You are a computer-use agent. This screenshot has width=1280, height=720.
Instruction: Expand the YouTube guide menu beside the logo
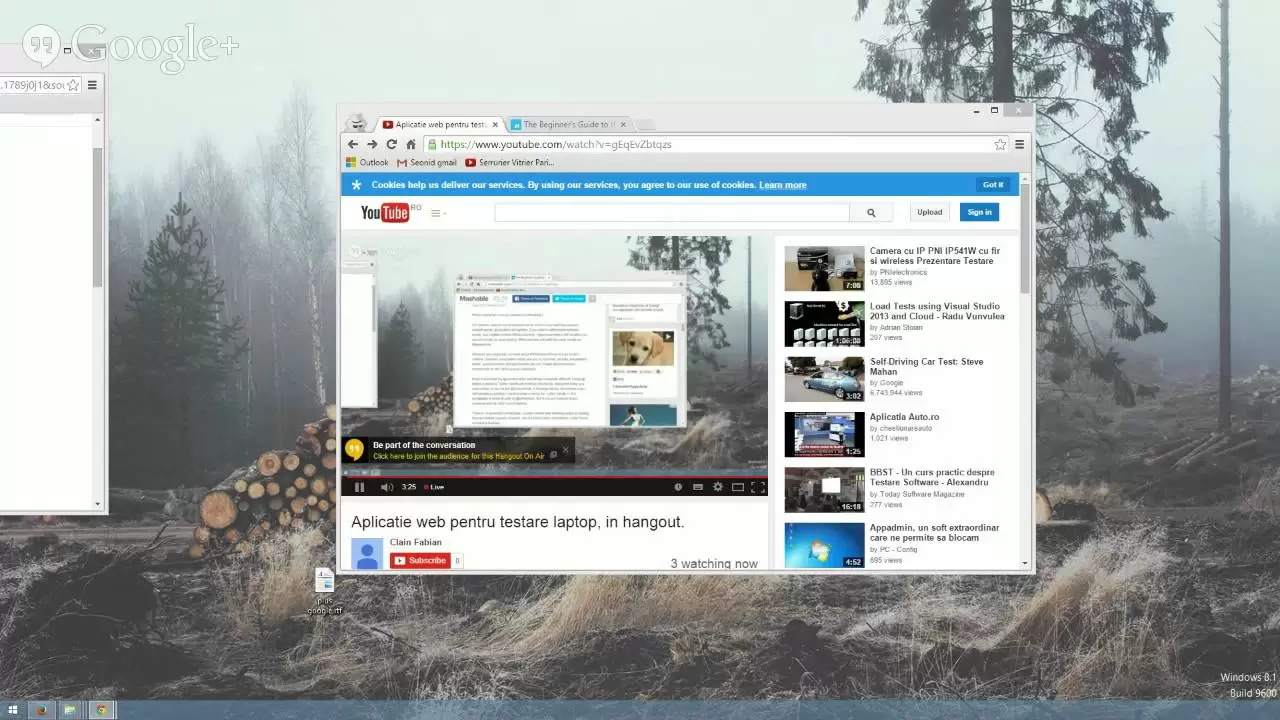436,213
